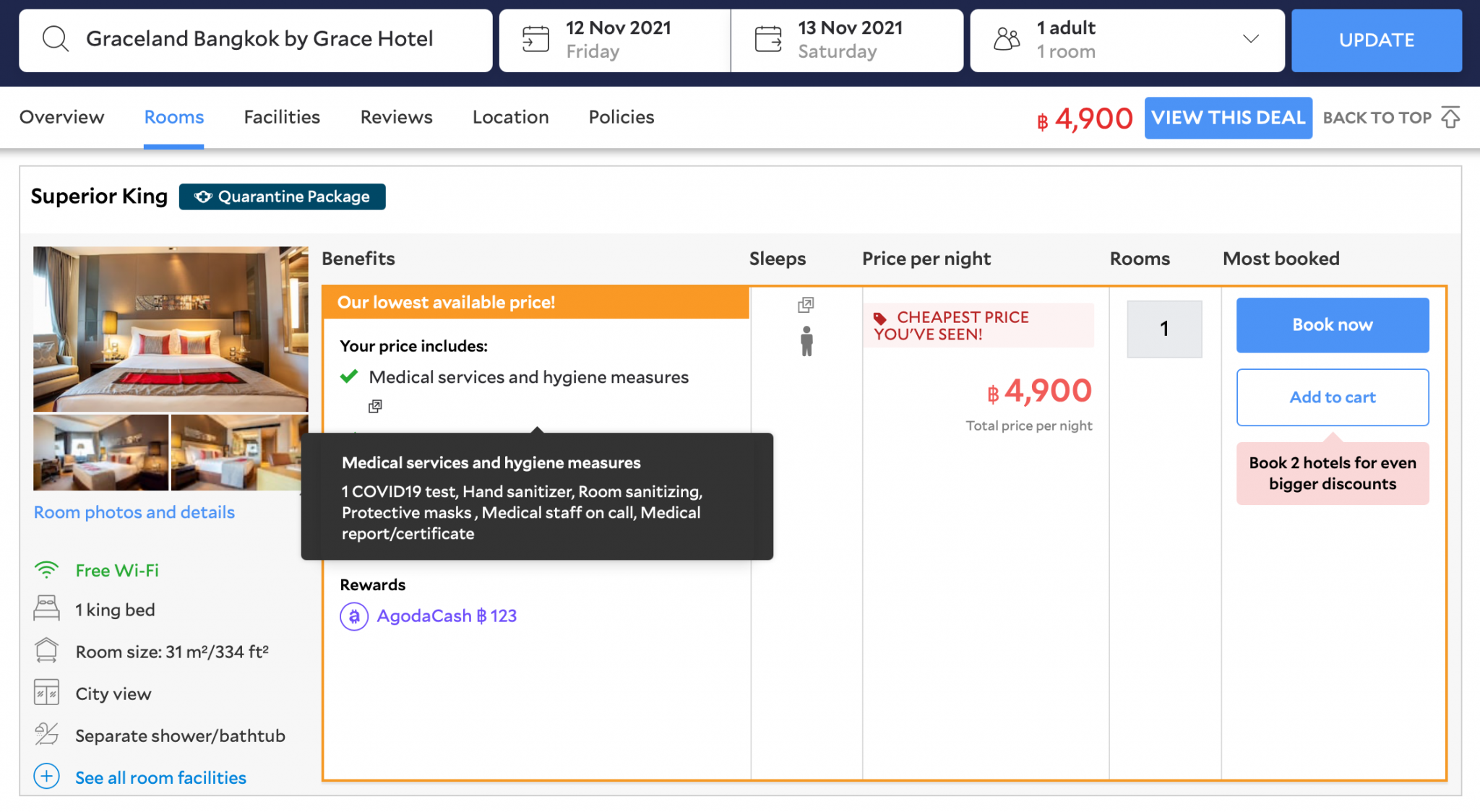
Task: Switch to the Location tab
Action: pos(511,117)
